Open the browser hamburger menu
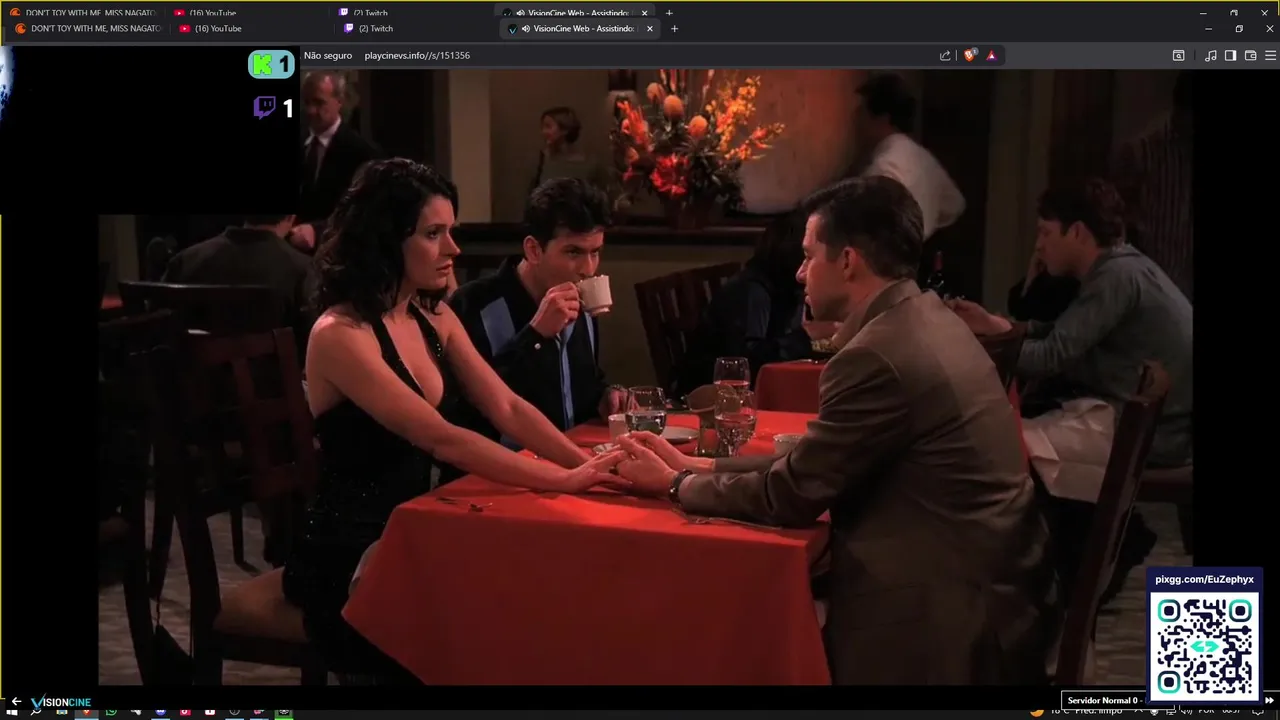The height and width of the screenshot is (720, 1280). [x=1269, y=56]
